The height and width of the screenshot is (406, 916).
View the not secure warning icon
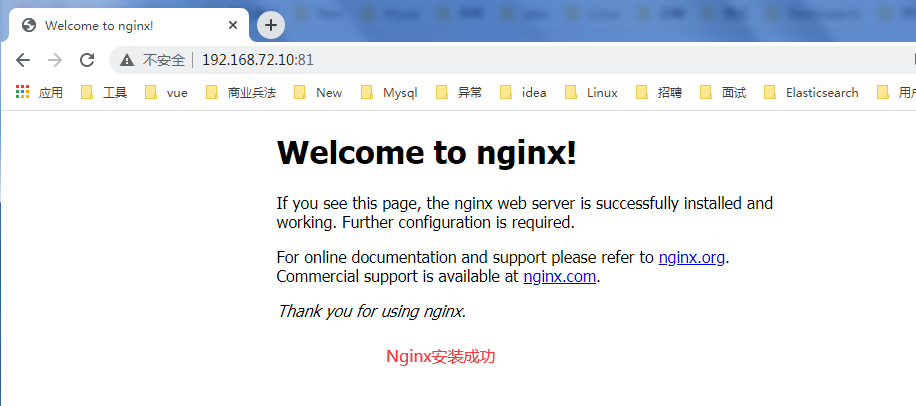coord(127,60)
